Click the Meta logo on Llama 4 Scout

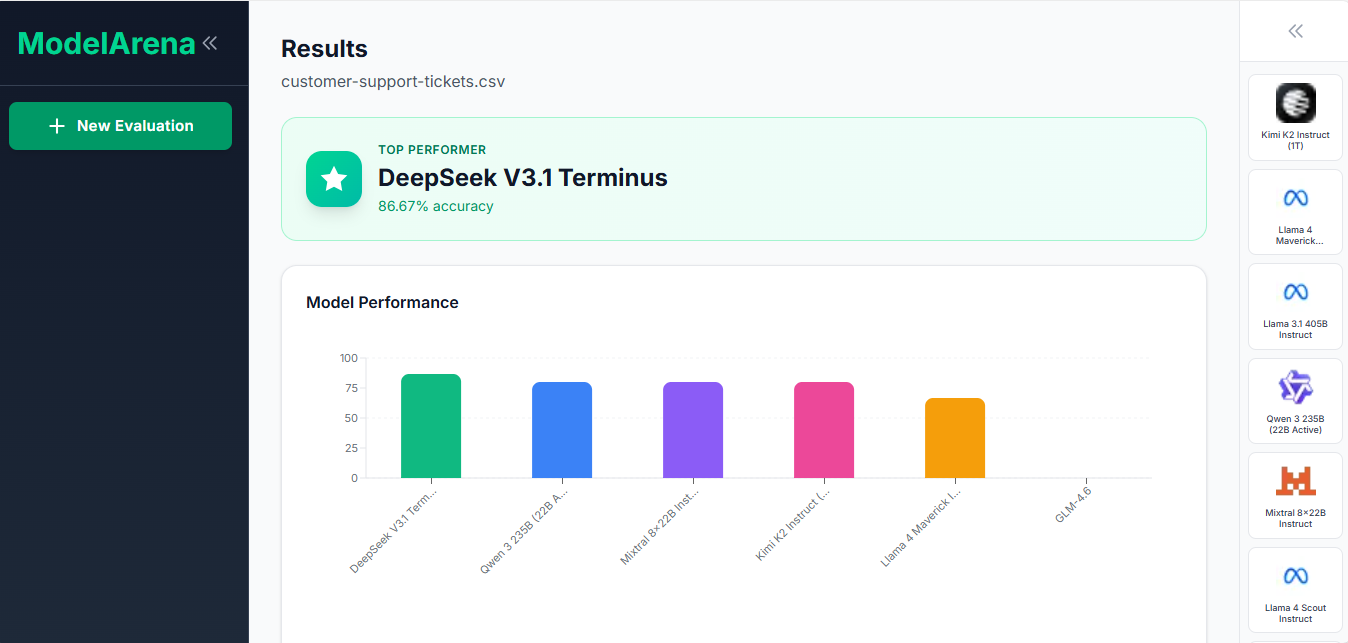(x=1295, y=576)
